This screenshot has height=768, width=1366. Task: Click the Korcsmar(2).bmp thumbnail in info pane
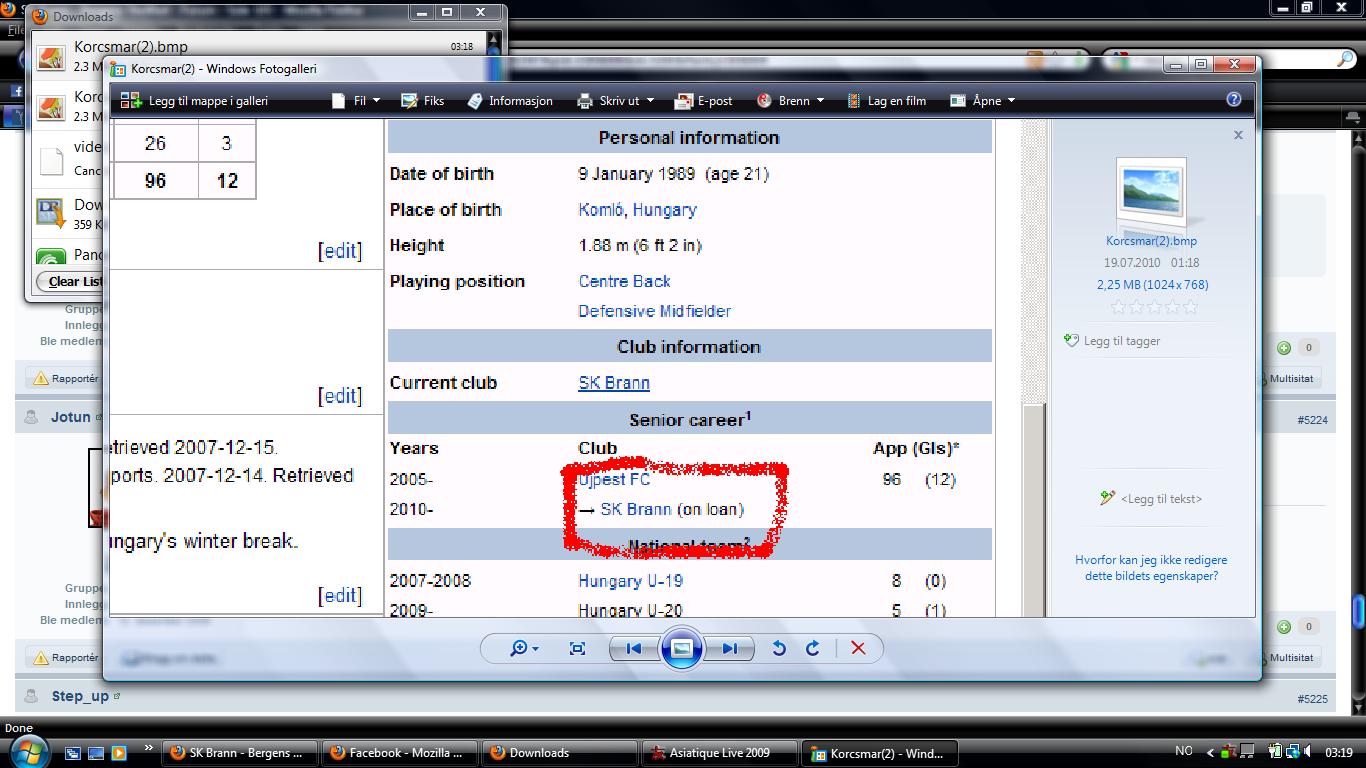(1151, 193)
